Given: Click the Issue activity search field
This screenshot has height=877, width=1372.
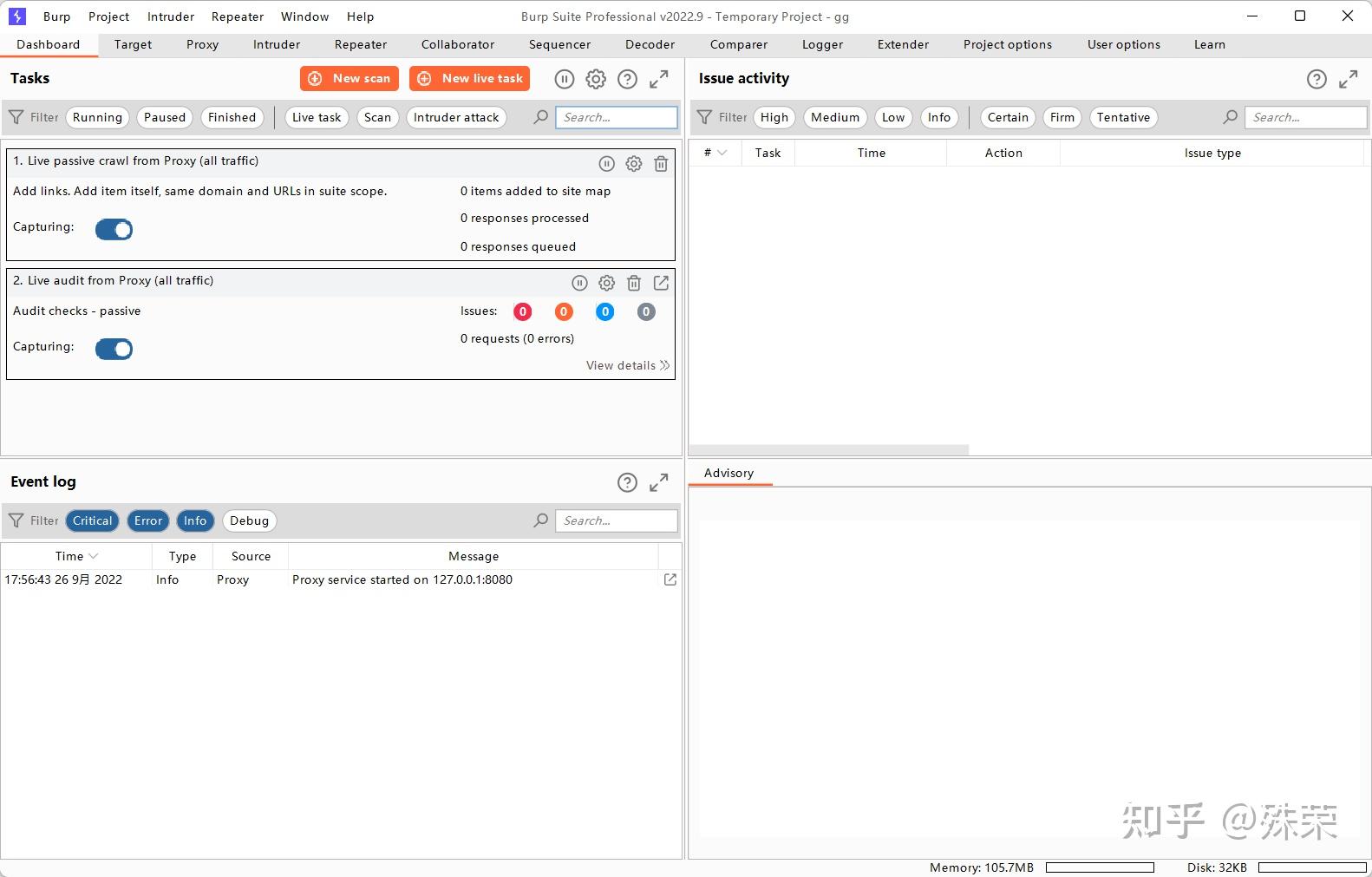Looking at the screenshot, I should pyautogui.click(x=1305, y=117).
